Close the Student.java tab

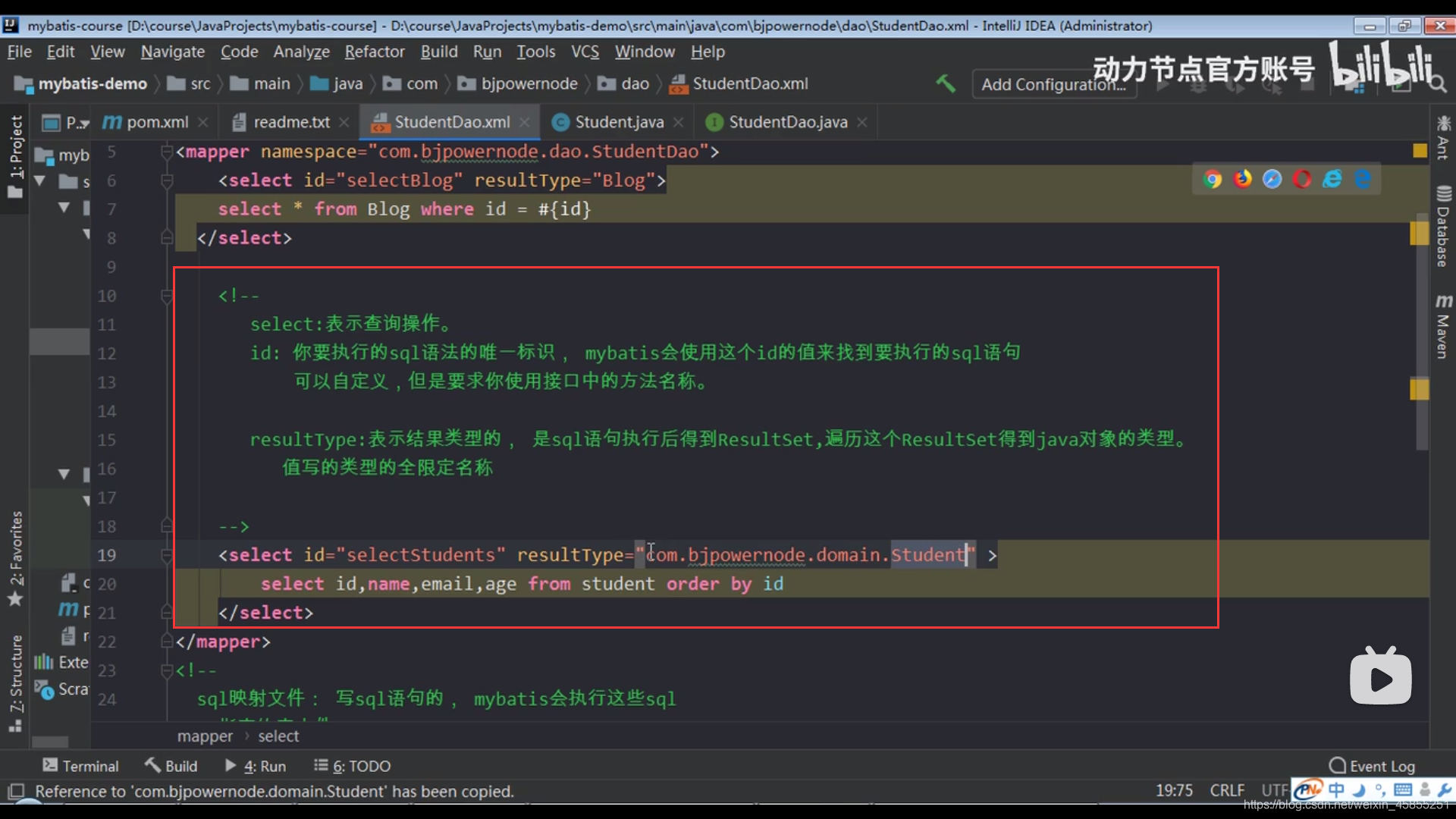678,122
